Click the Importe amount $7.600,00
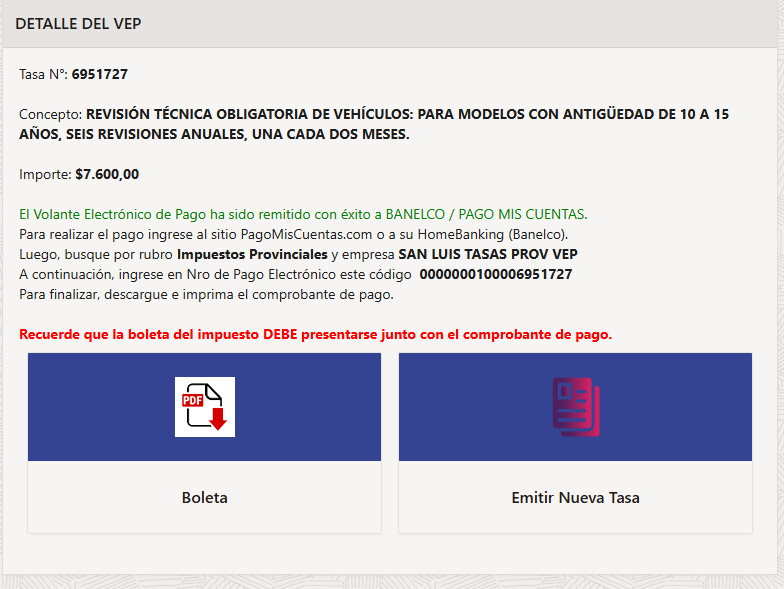Image resolution: width=784 pixels, height=589 pixels. coord(107,174)
